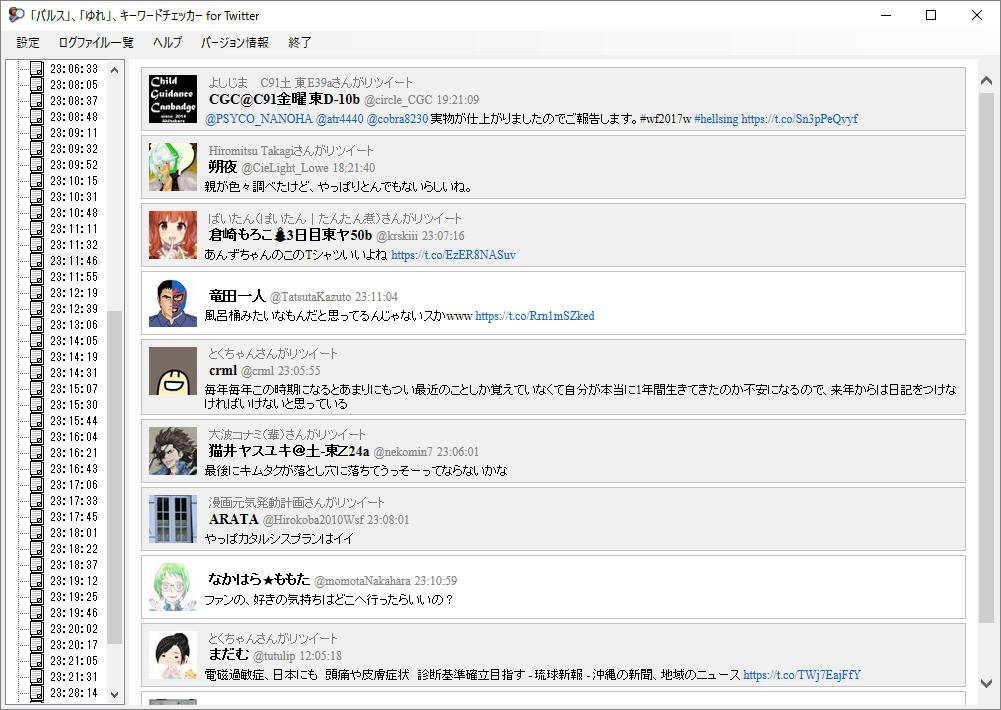Click the CGC Child Guidance Canbadge avatar
This screenshot has height=710, width=1001.
click(x=173, y=99)
